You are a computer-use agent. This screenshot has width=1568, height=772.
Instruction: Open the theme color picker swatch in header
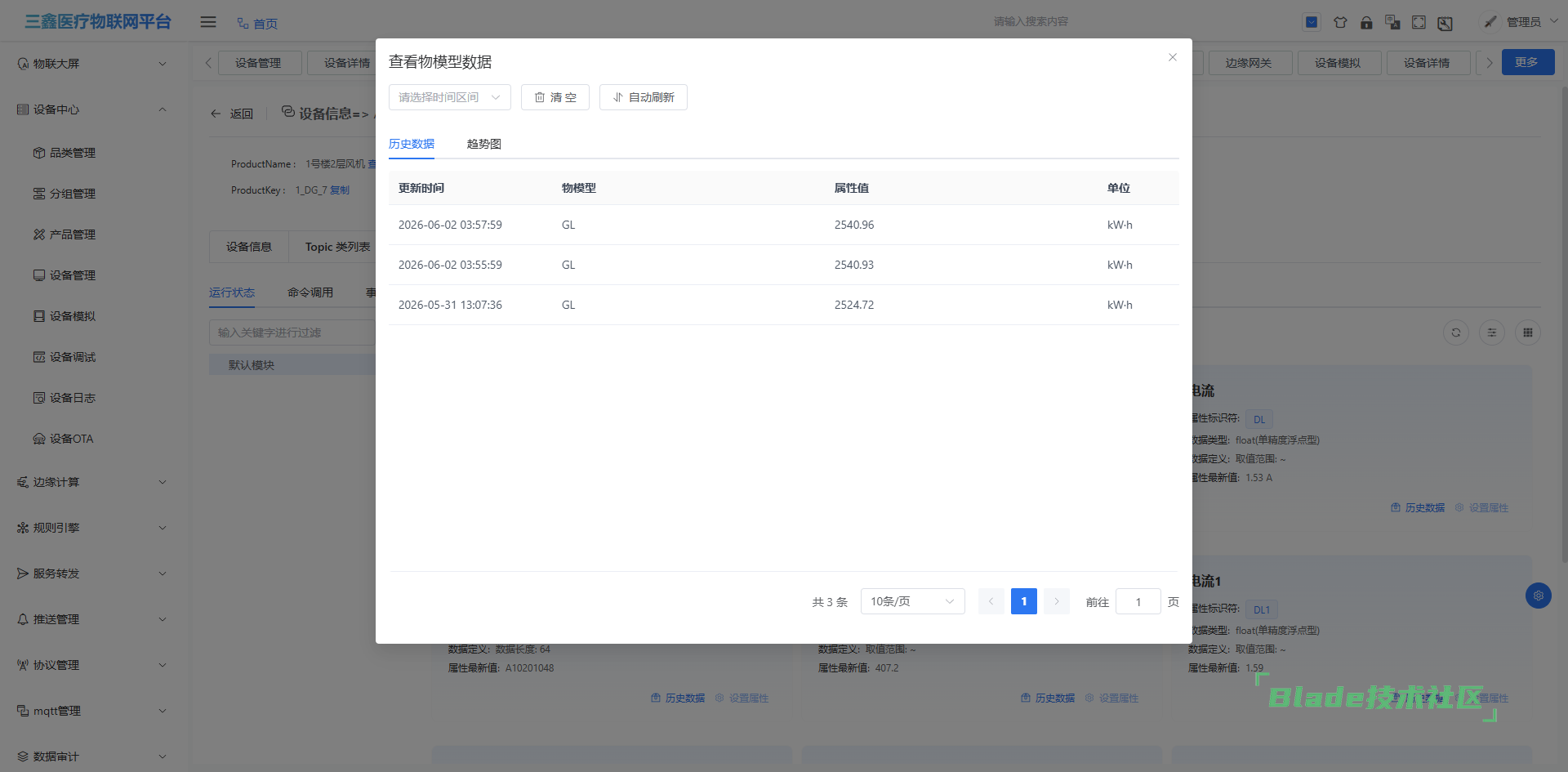click(1312, 22)
